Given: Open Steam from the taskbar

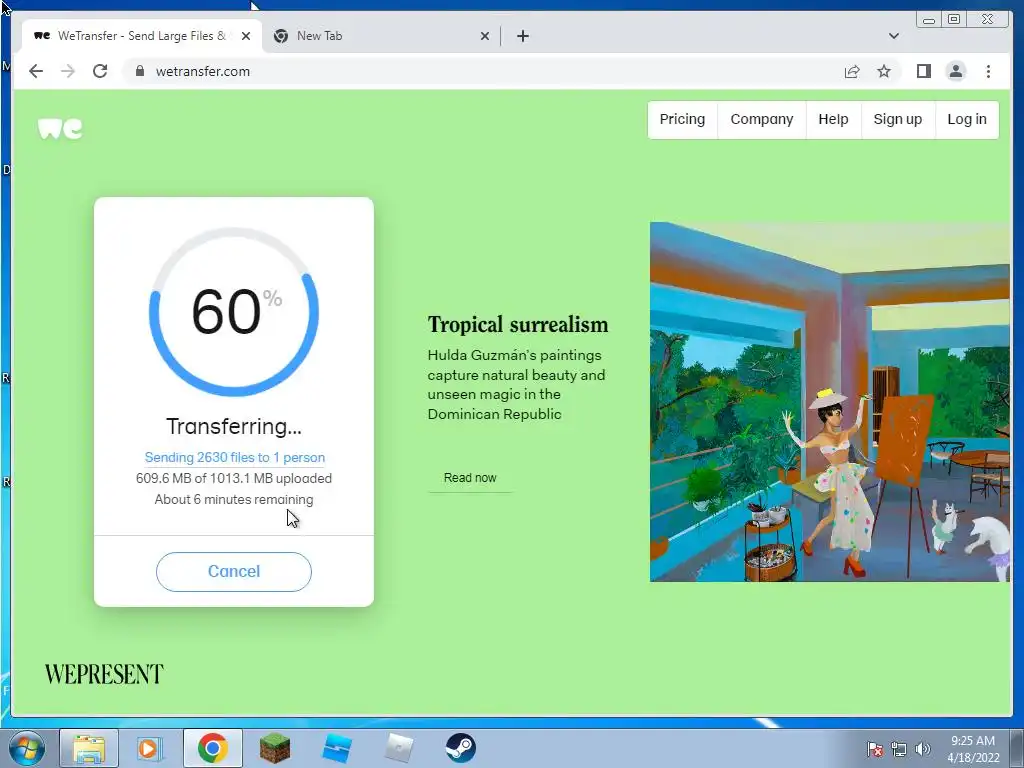Looking at the screenshot, I should (x=460, y=748).
